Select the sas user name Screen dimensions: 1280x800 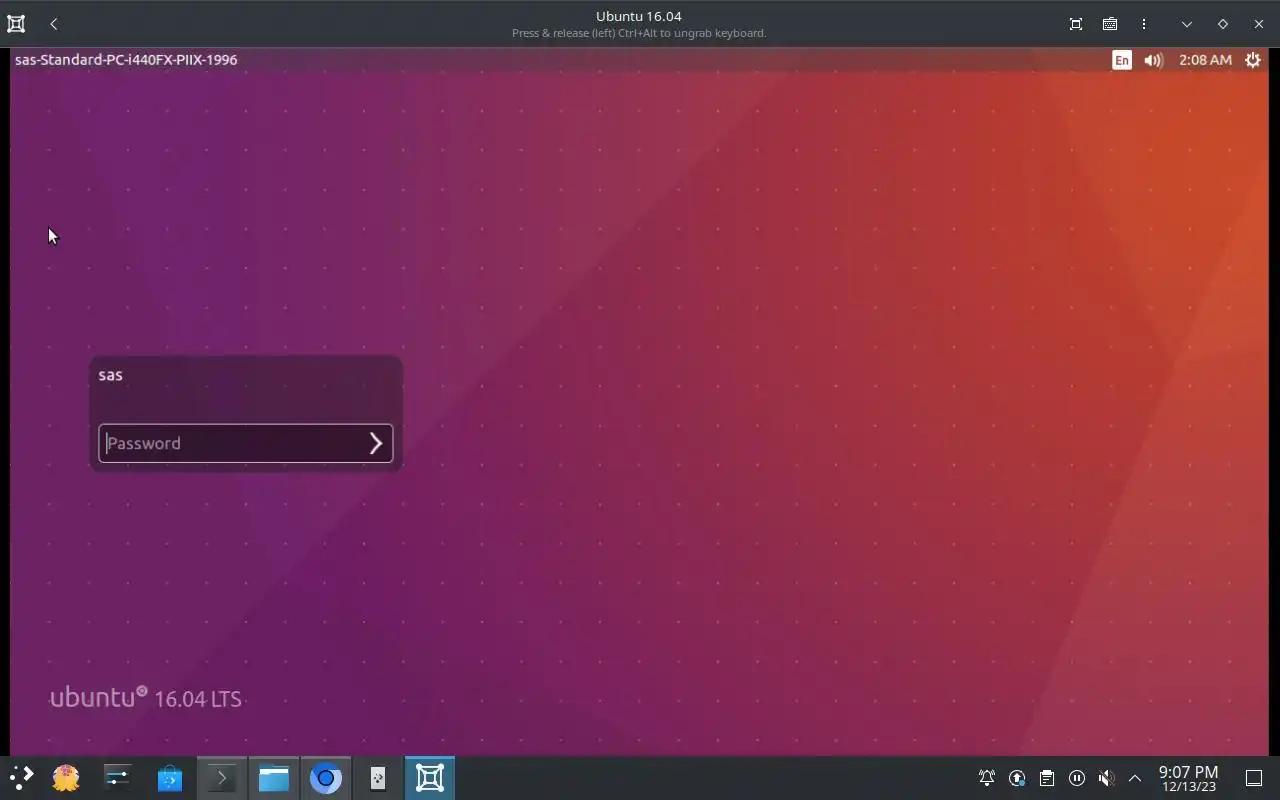click(x=111, y=375)
